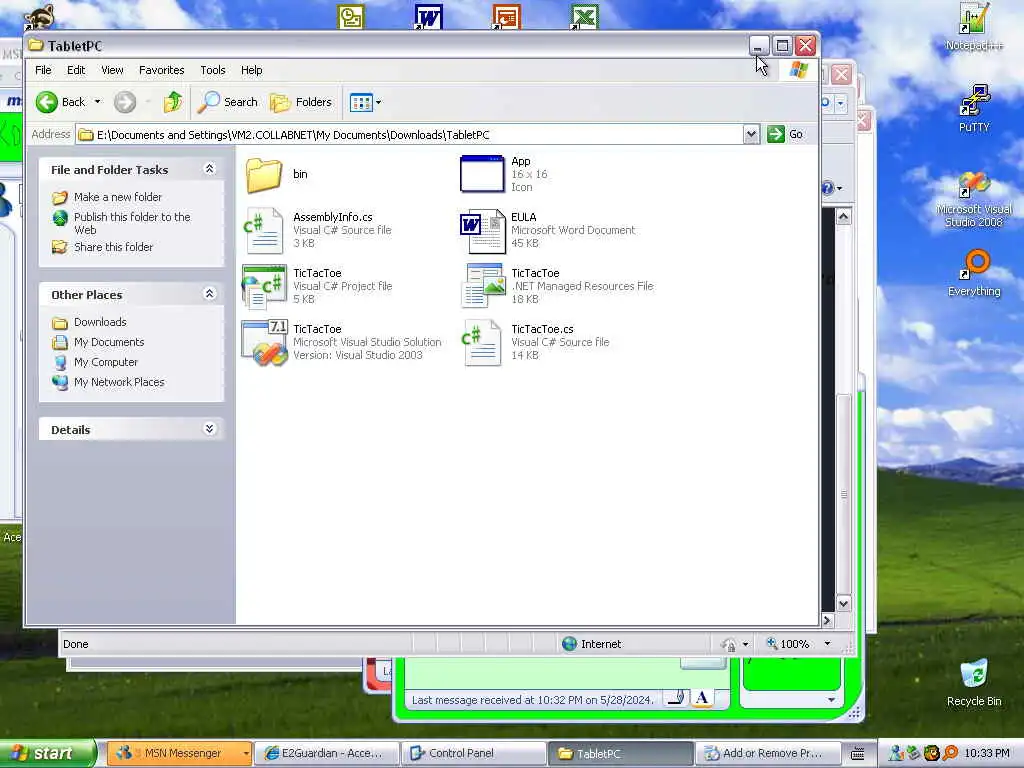Switch to Add or Remove Programs taskbar button
Screen dimensions: 1024x768
[x=767, y=753]
